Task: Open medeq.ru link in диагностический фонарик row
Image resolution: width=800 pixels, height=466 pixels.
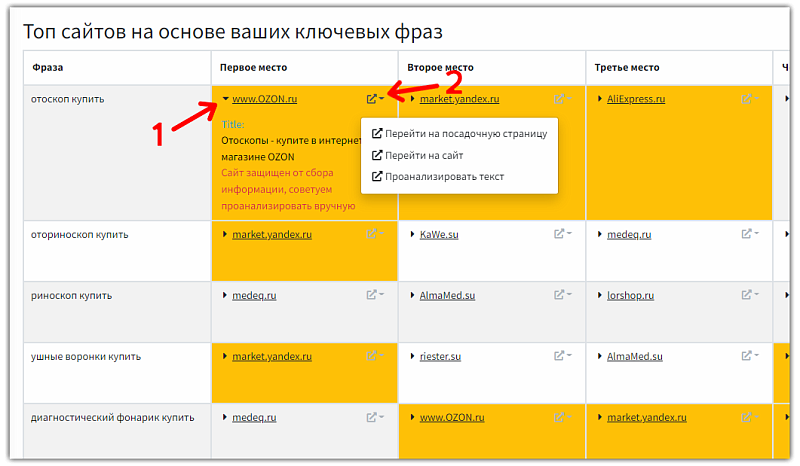Action: click(x=254, y=417)
